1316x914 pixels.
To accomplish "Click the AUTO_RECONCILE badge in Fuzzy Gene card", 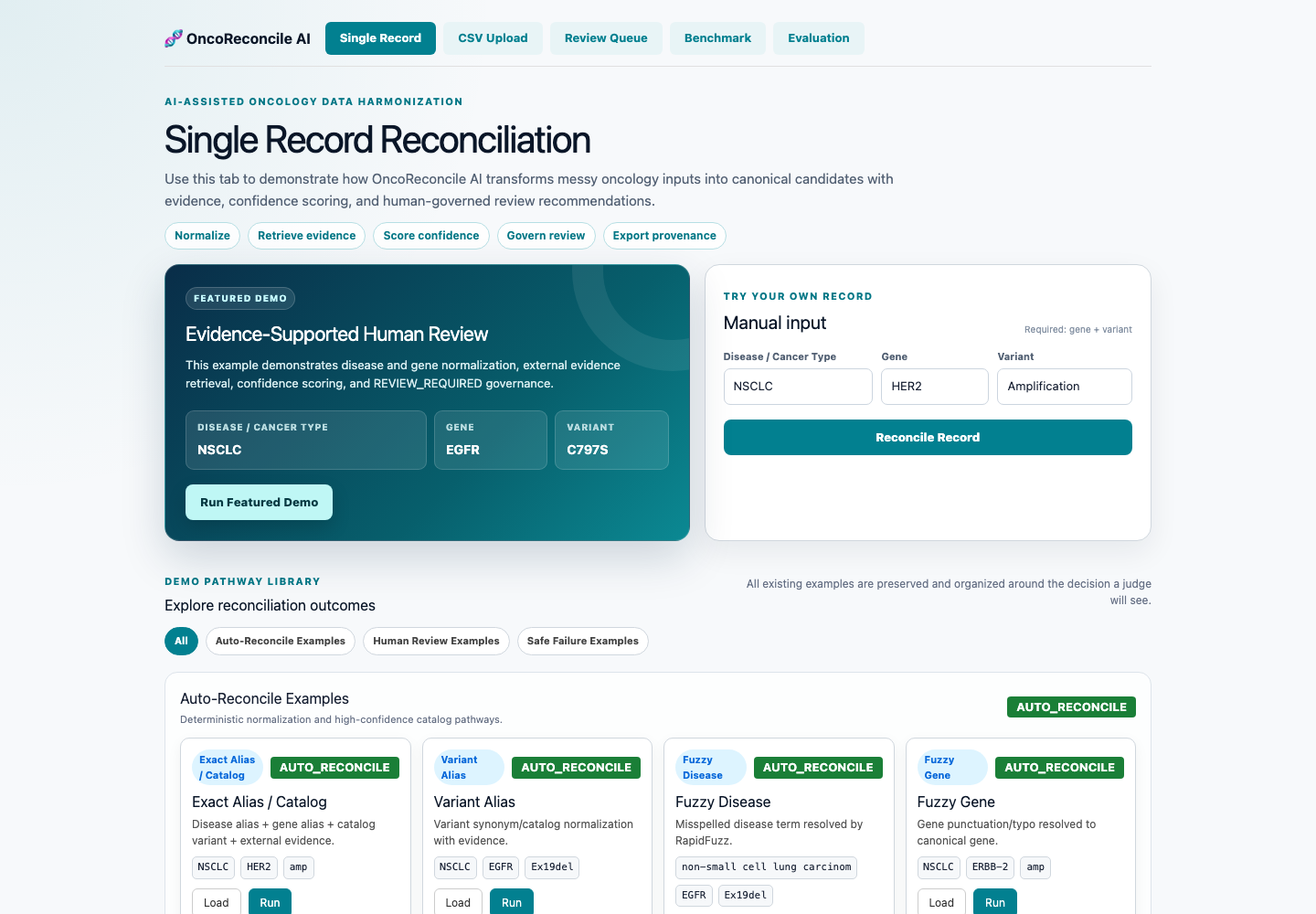I will coord(1059,768).
